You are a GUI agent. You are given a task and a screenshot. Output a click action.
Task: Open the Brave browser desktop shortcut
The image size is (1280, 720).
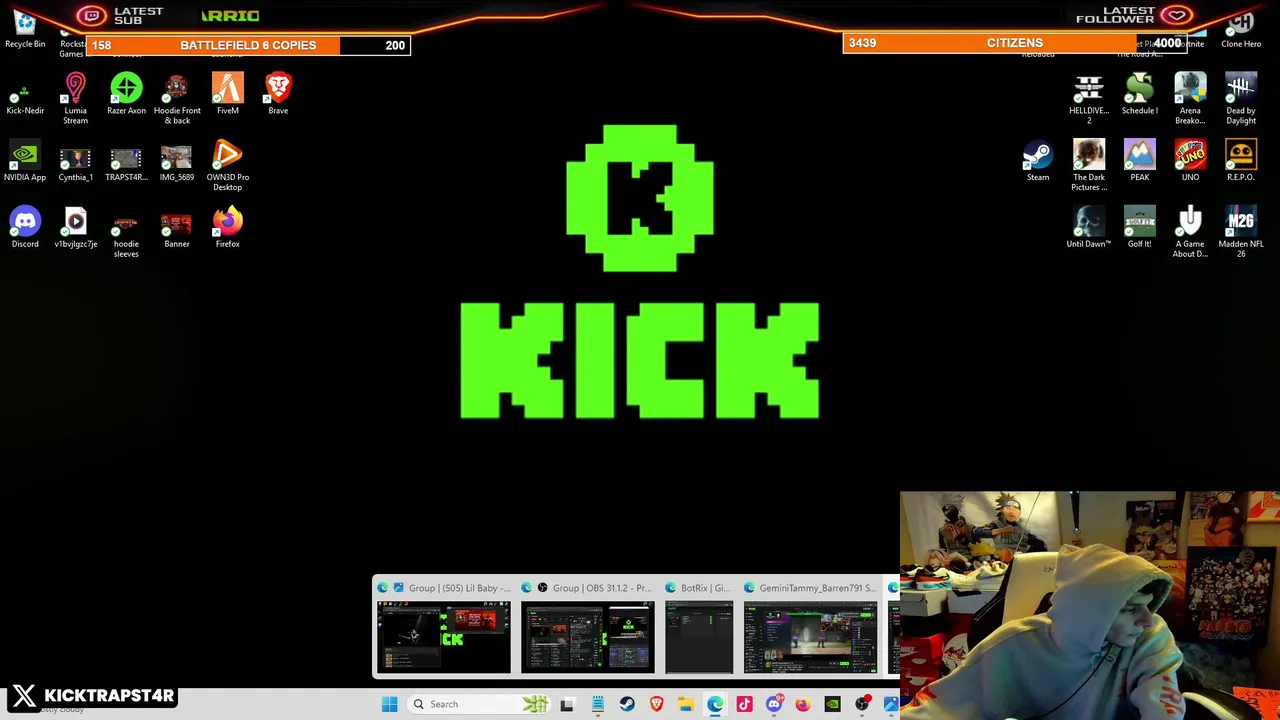pos(278,95)
